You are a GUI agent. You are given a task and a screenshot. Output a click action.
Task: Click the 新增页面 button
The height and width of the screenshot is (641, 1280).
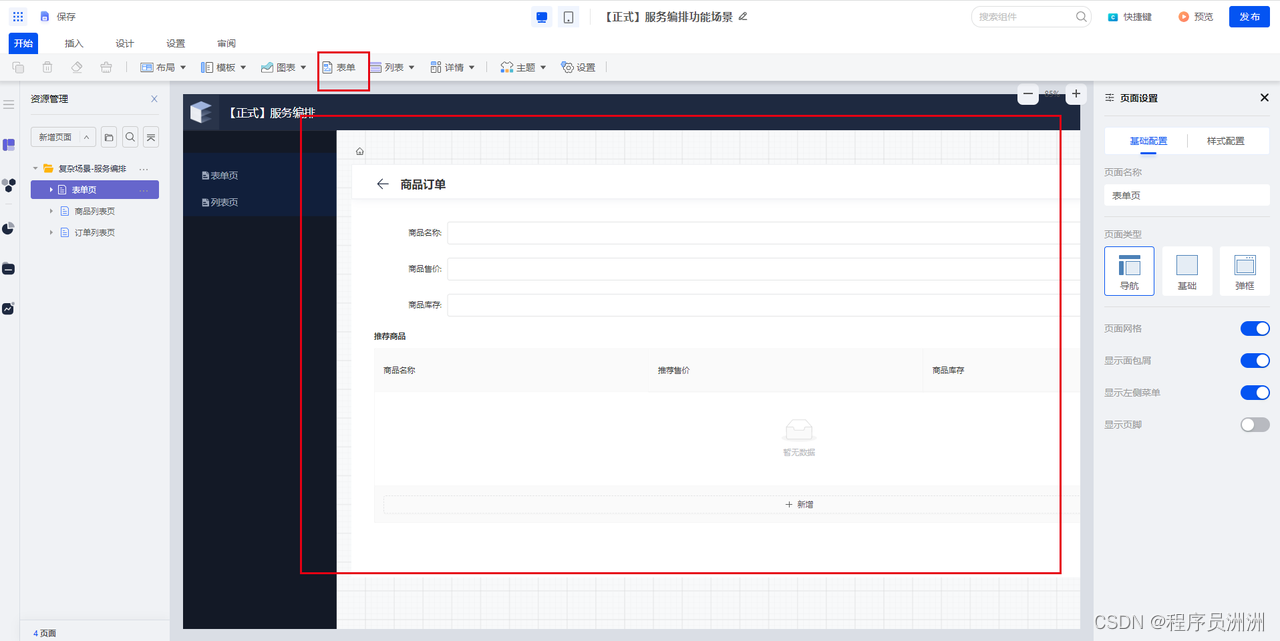pos(55,137)
